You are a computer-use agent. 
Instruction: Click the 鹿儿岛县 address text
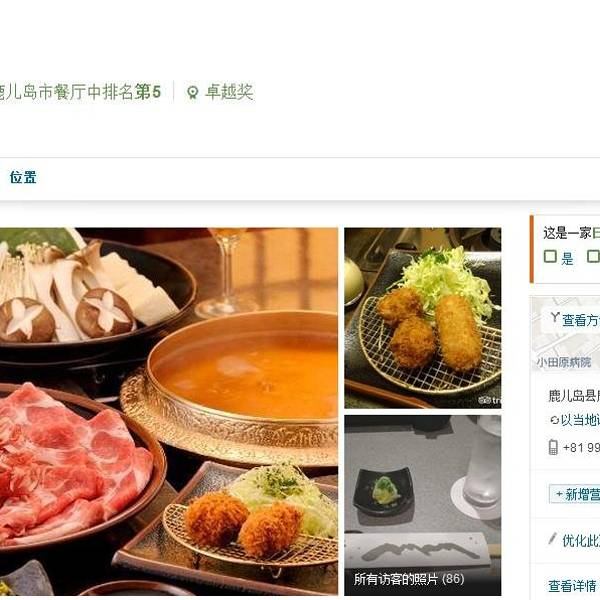574,396
